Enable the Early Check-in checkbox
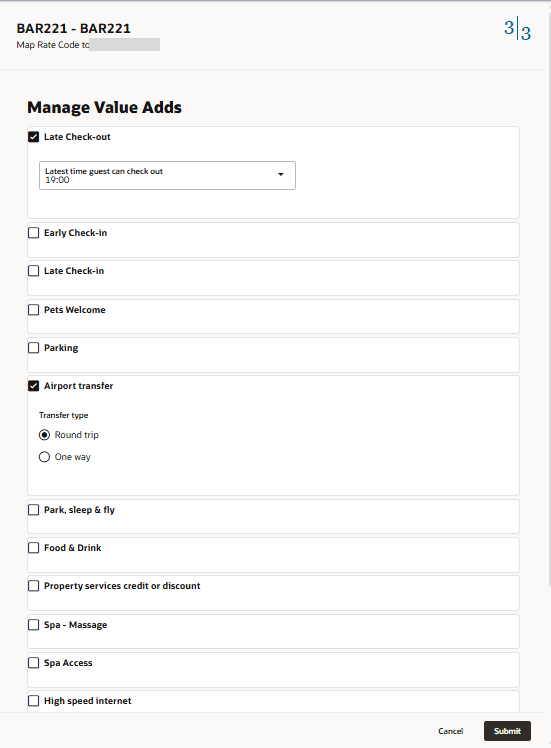This screenshot has height=748, width=551. 33,233
